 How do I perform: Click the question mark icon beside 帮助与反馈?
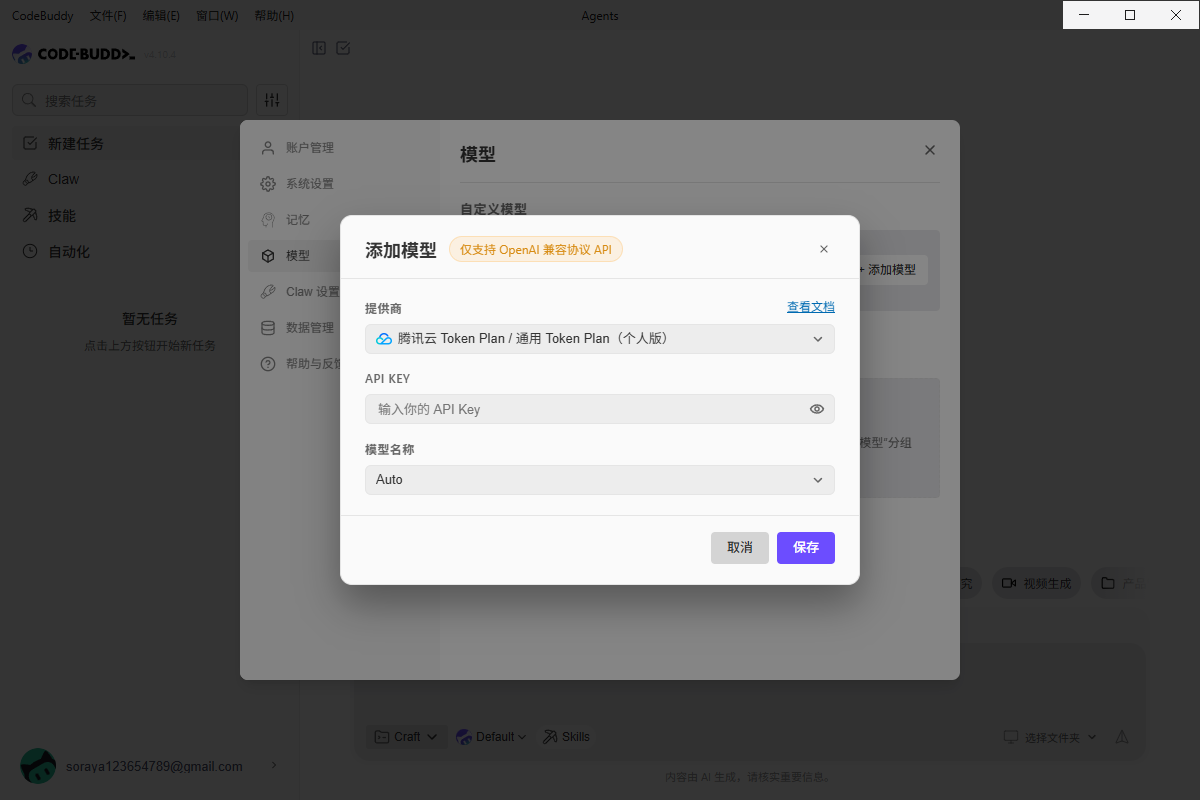[268, 364]
